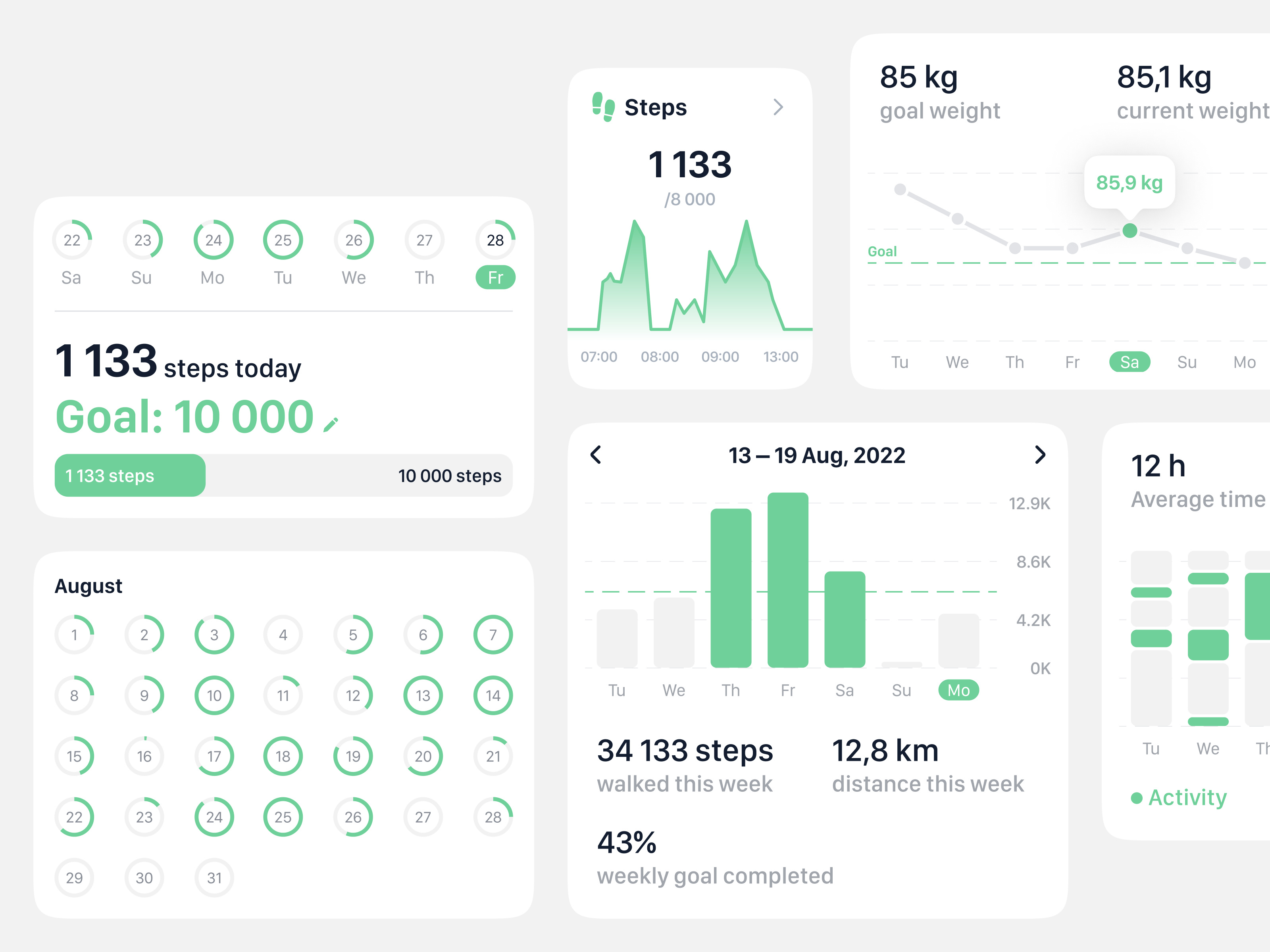Open Steps details with right chevron
Viewport: 1270px width, 952px height.
(778, 107)
